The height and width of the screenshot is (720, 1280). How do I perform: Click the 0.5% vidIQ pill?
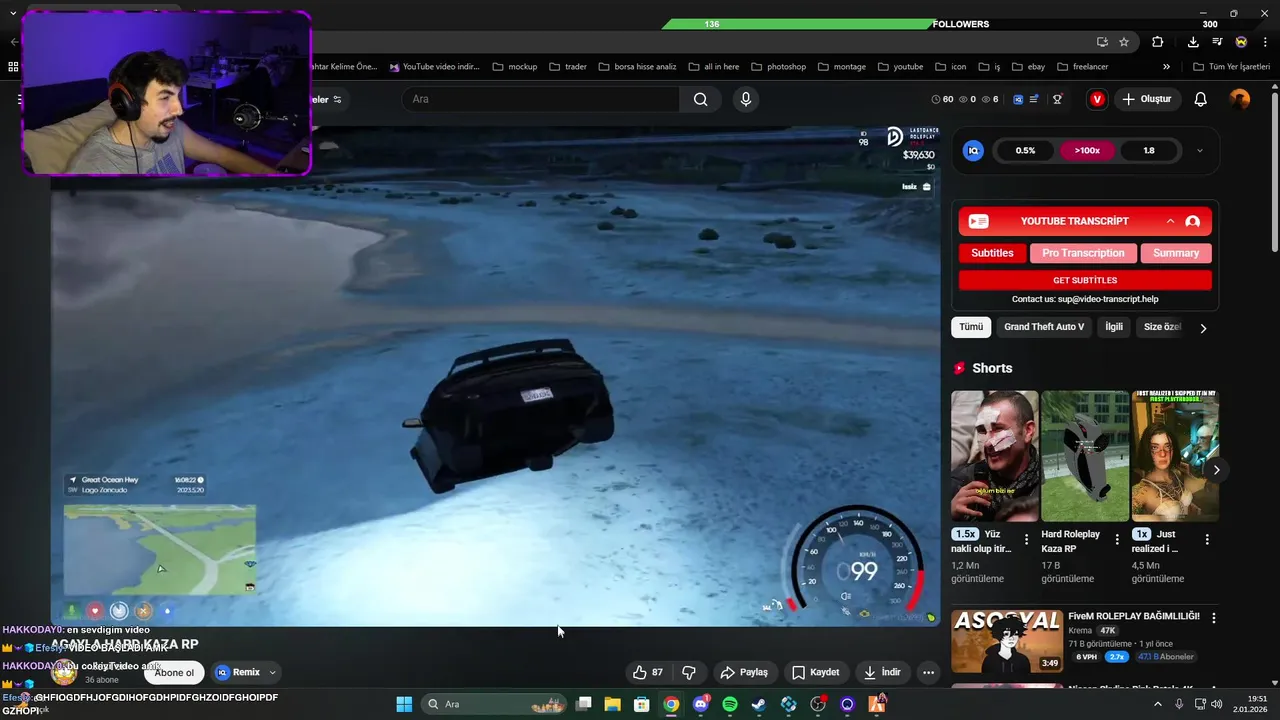[x=1025, y=151]
